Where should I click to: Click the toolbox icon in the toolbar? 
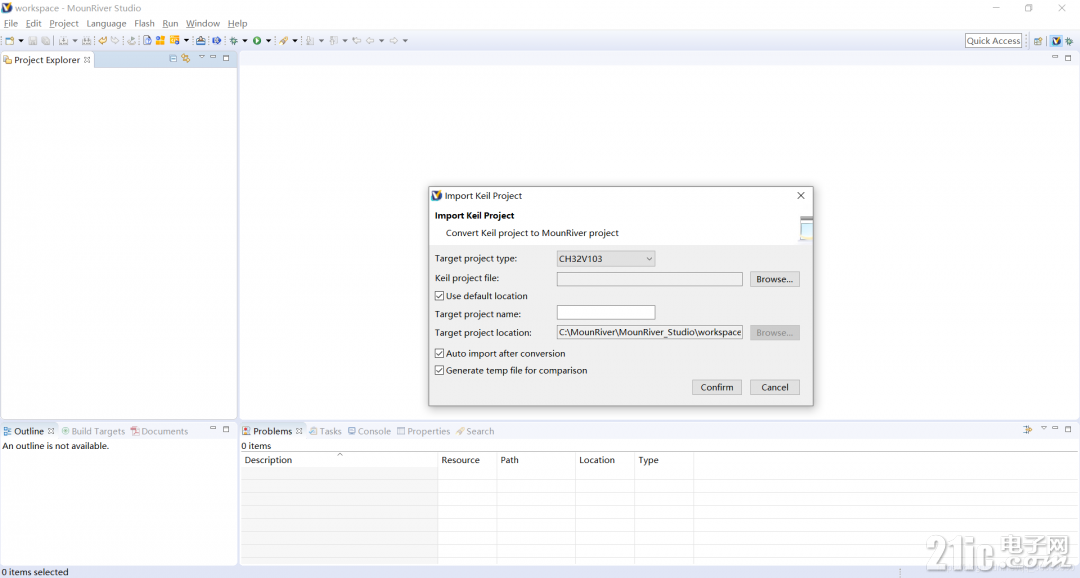click(x=200, y=41)
